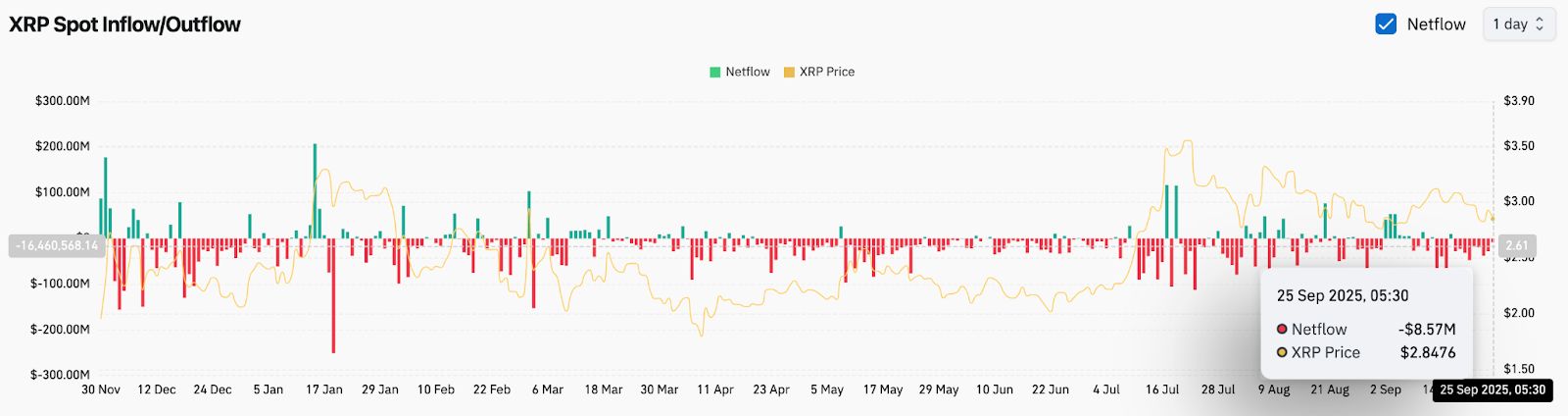Click the deepest red outflow bar near 17 Jan
1568x416 pixels.
333,294
